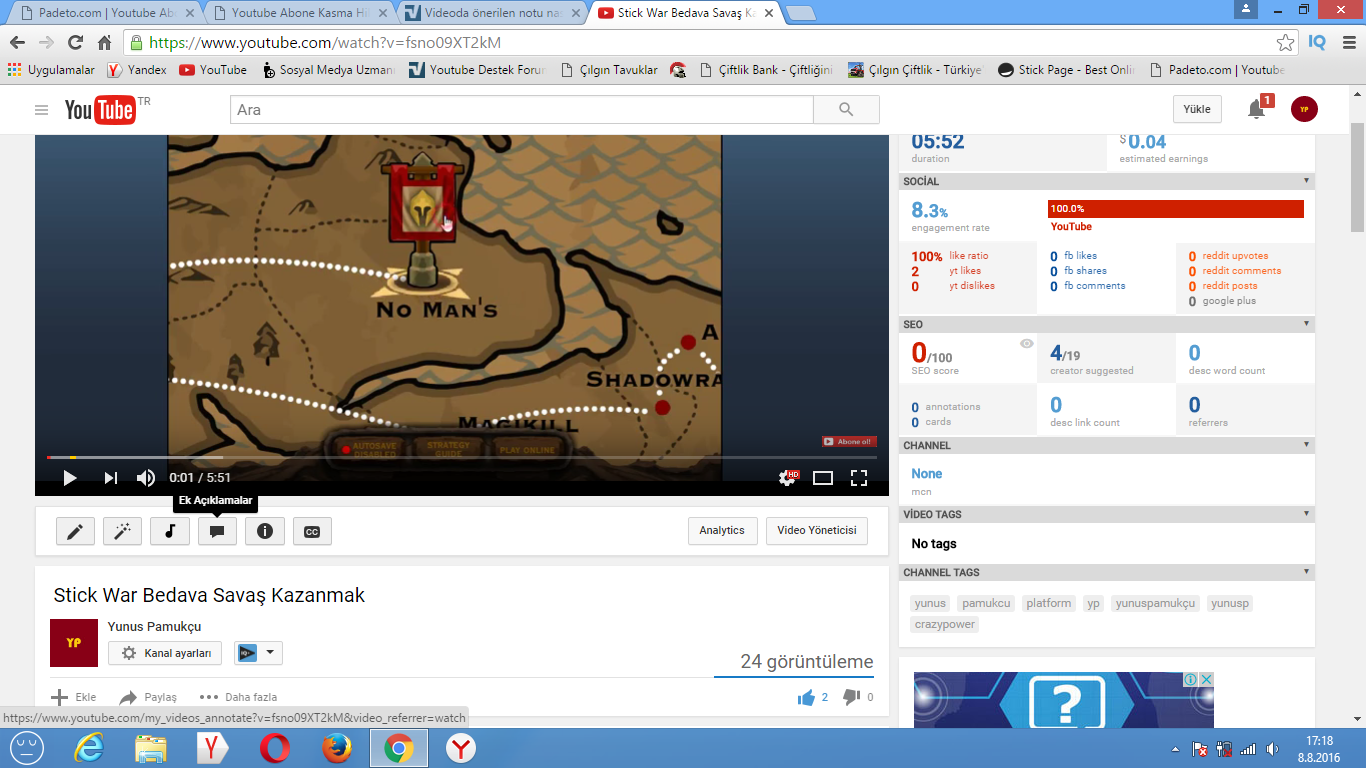This screenshot has width=1366, height=768.
Task: Open Internet Explorer from the taskbar
Action: point(88,748)
